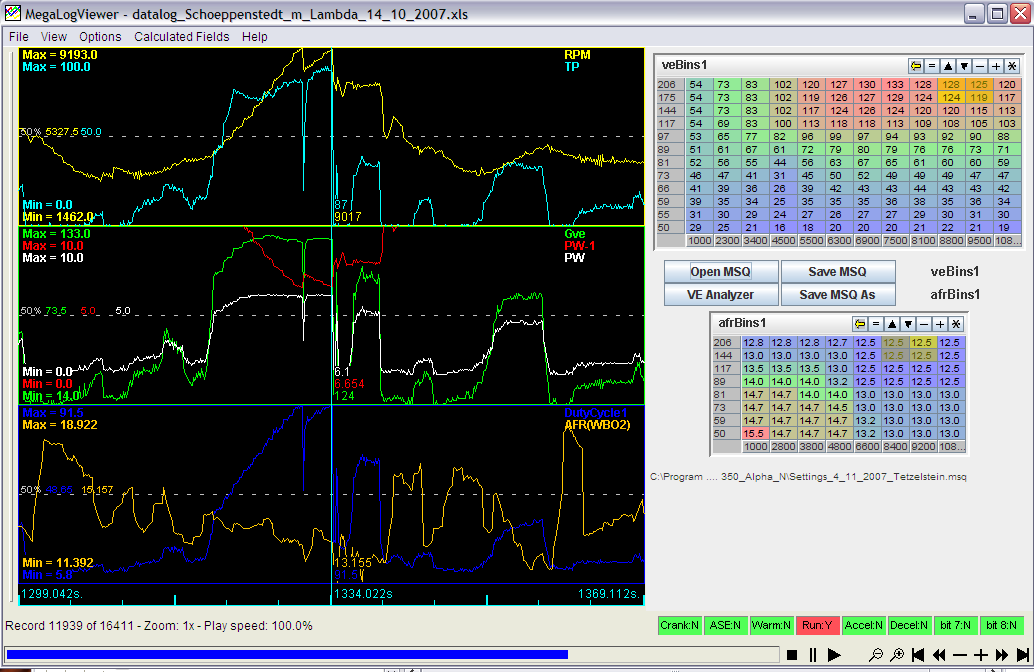
Task: Start playback with the Play button
Action: 834,655
